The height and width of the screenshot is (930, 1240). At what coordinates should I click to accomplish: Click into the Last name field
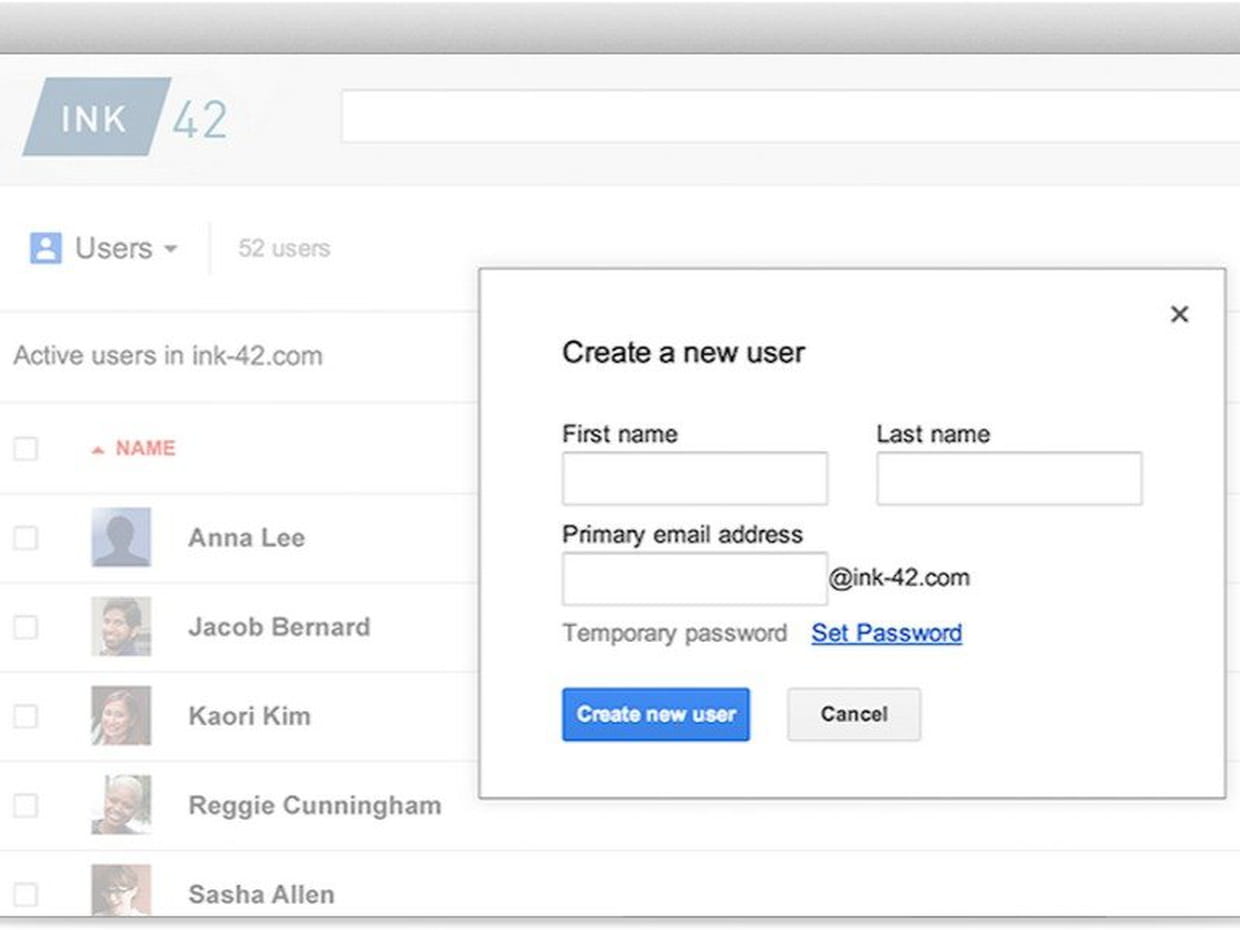pos(1009,478)
